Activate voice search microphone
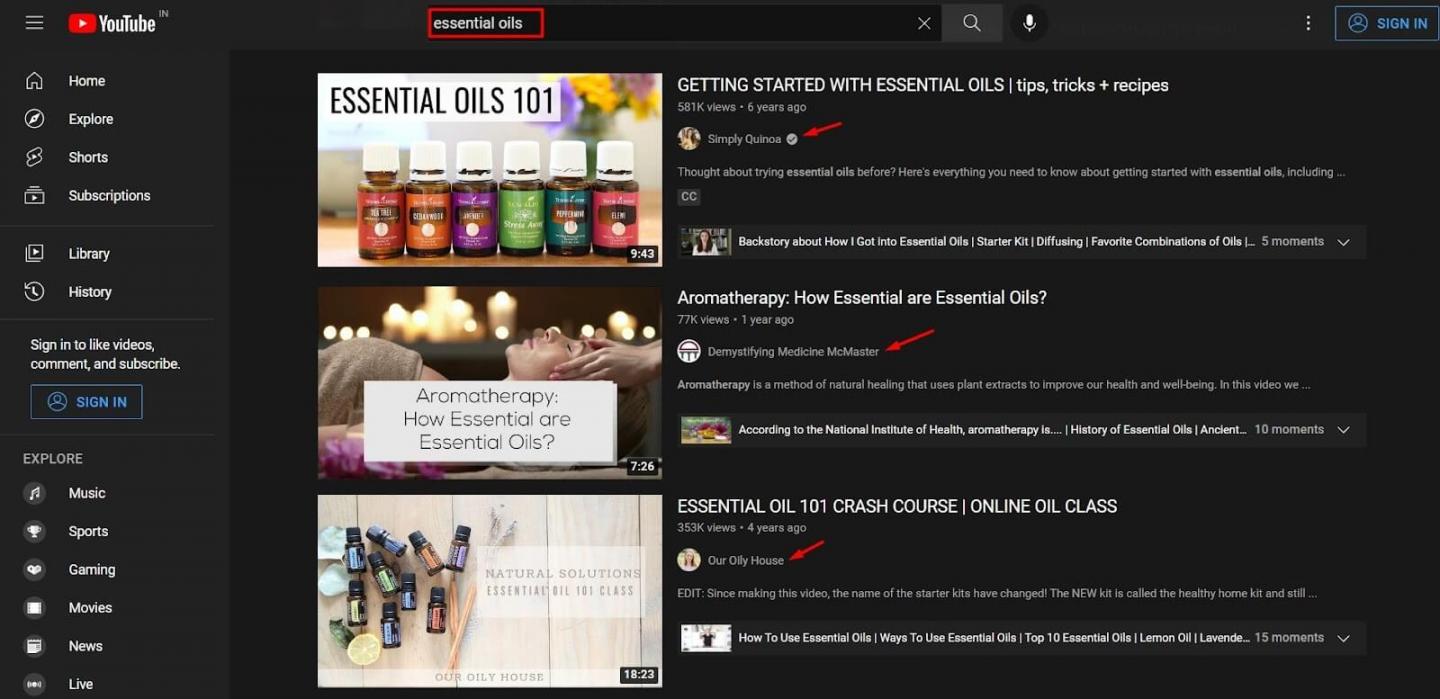The width and height of the screenshot is (1440, 699). click(x=1029, y=23)
